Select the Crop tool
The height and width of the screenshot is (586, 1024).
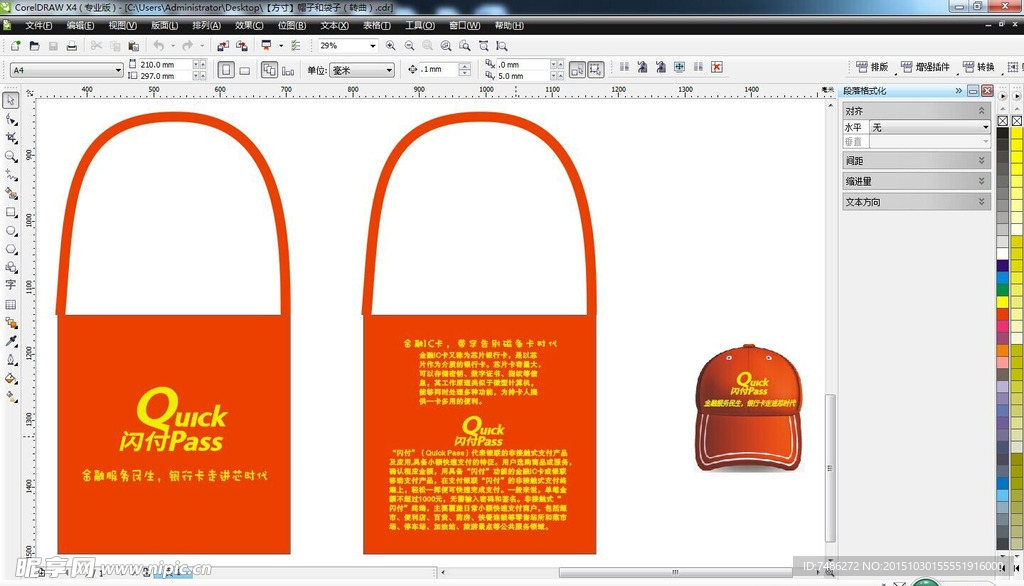pyautogui.click(x=11, y=137)
